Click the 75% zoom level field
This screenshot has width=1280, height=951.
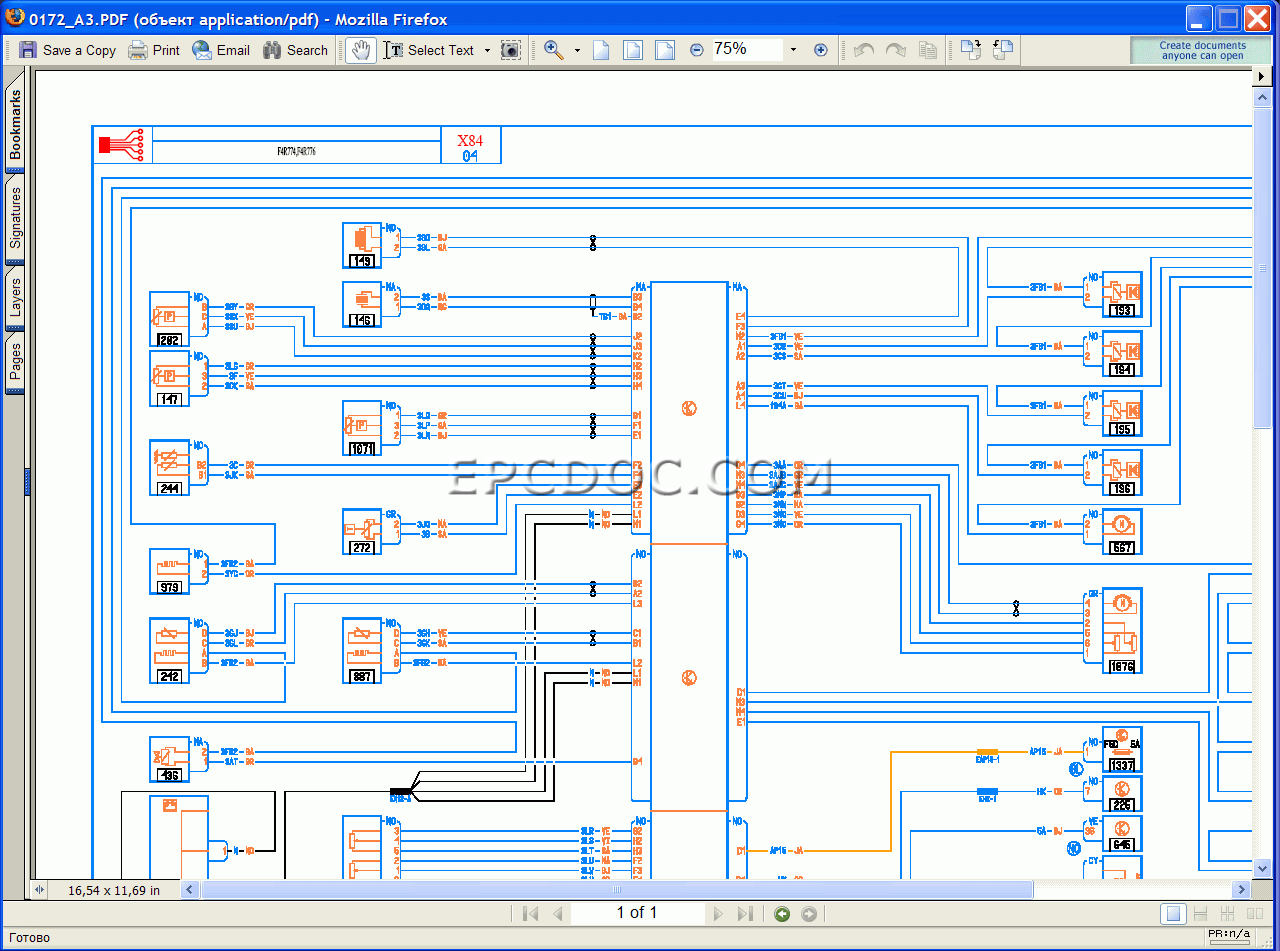pyautogui.click(x=746, y=49)
